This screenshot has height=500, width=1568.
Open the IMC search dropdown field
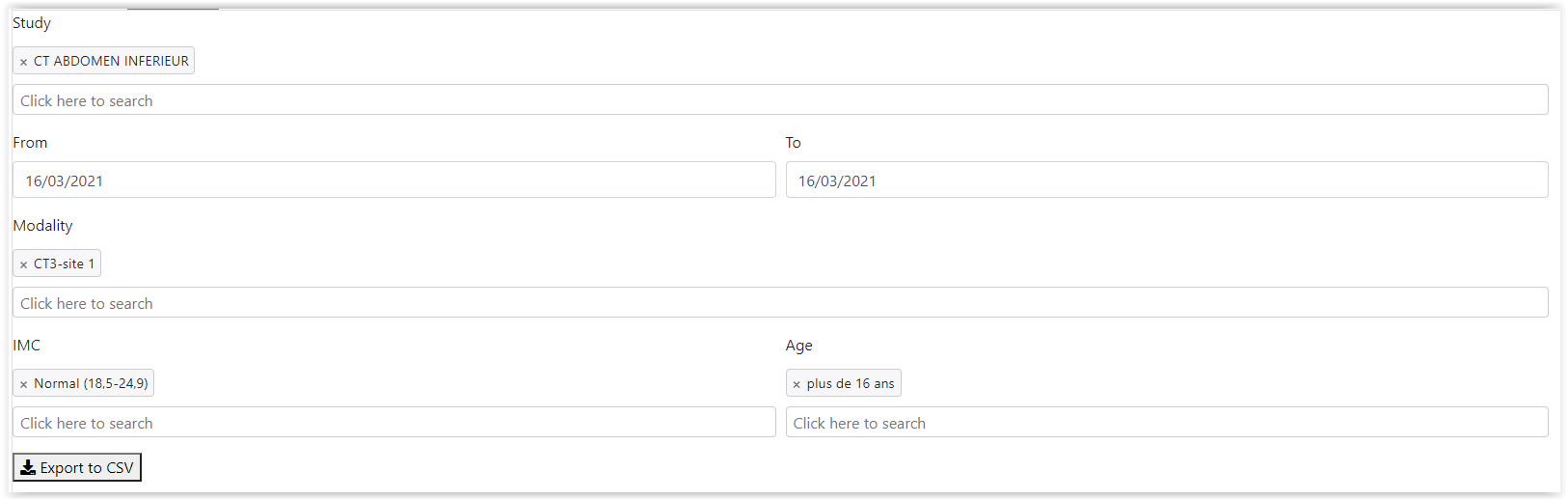coord(393,423)
